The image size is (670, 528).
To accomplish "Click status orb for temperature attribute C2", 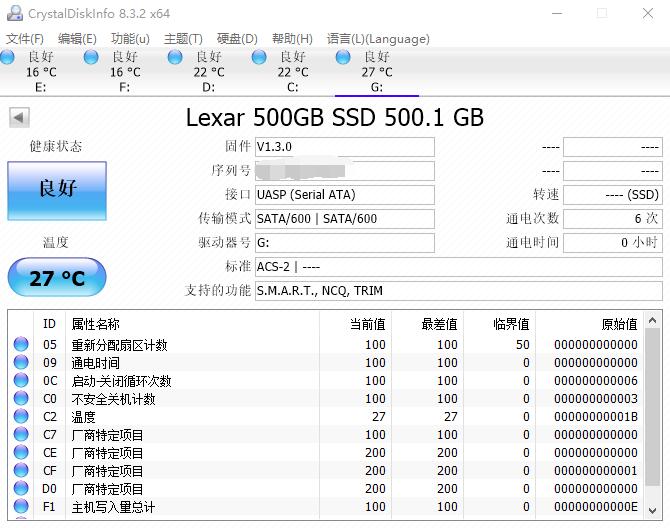I will 21,417.
